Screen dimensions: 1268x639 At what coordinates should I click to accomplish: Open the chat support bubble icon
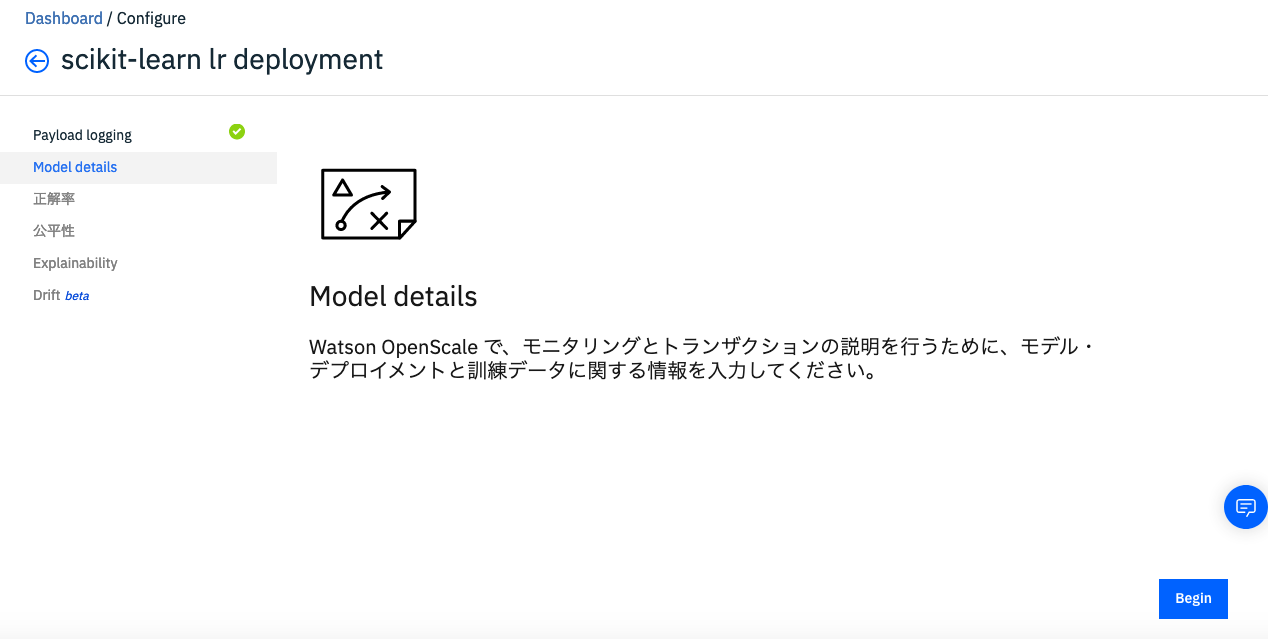coord(1245,507)
